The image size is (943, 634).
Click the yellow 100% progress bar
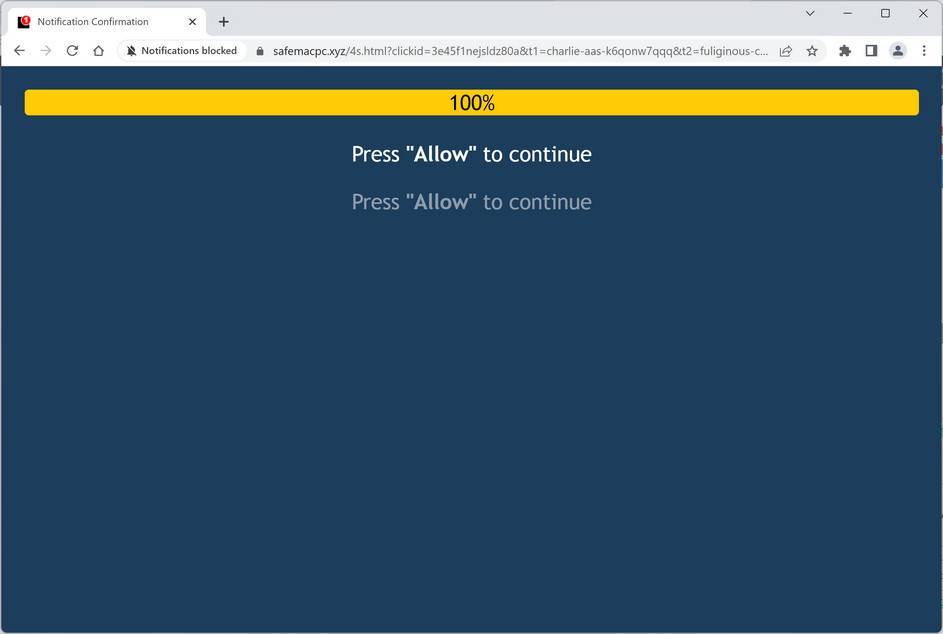[x=472, y=102]
